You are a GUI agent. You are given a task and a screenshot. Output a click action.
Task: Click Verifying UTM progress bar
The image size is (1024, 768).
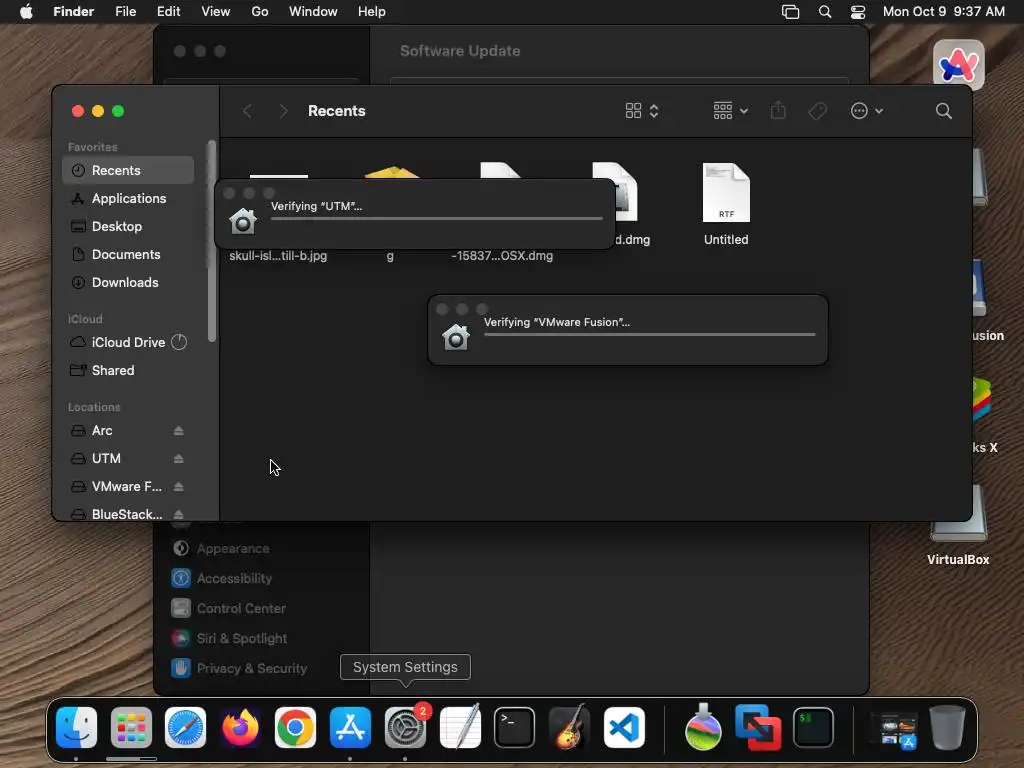[x=436, y=219]
